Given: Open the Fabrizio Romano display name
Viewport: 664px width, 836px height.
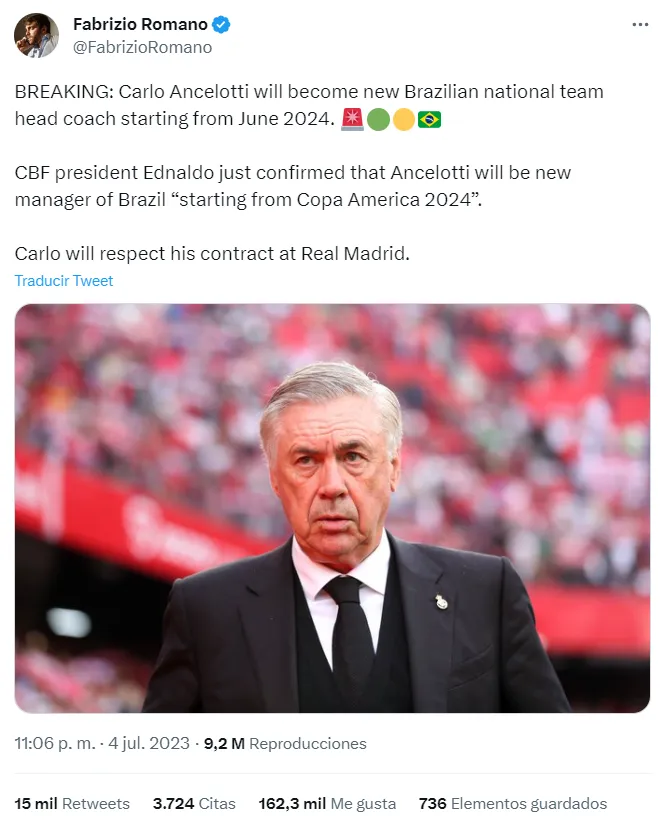Looking at the screenshot, I should (140, 25).
